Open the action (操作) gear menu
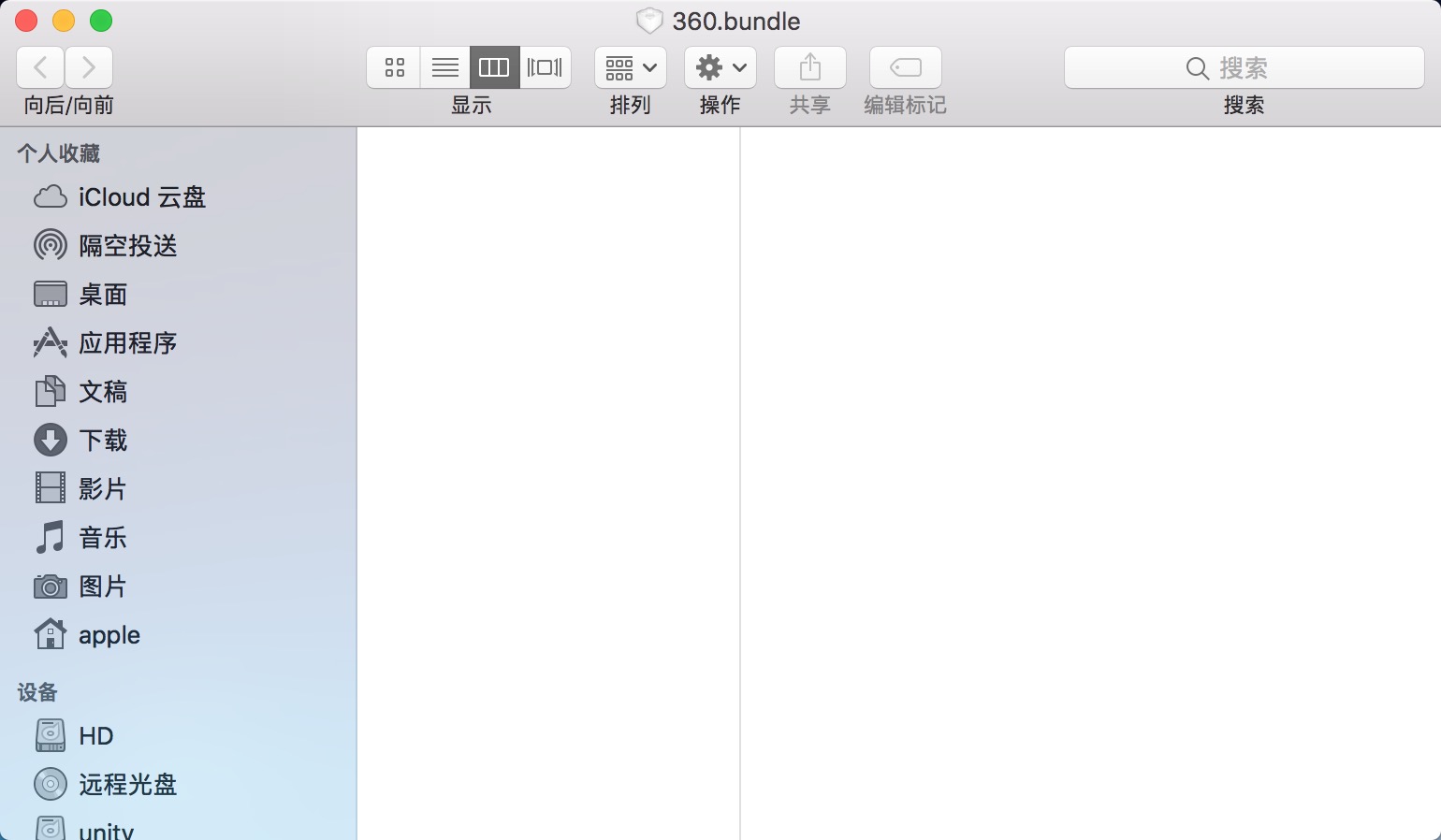This screenshot has width=1441, height=840. (x=720, y=67)
